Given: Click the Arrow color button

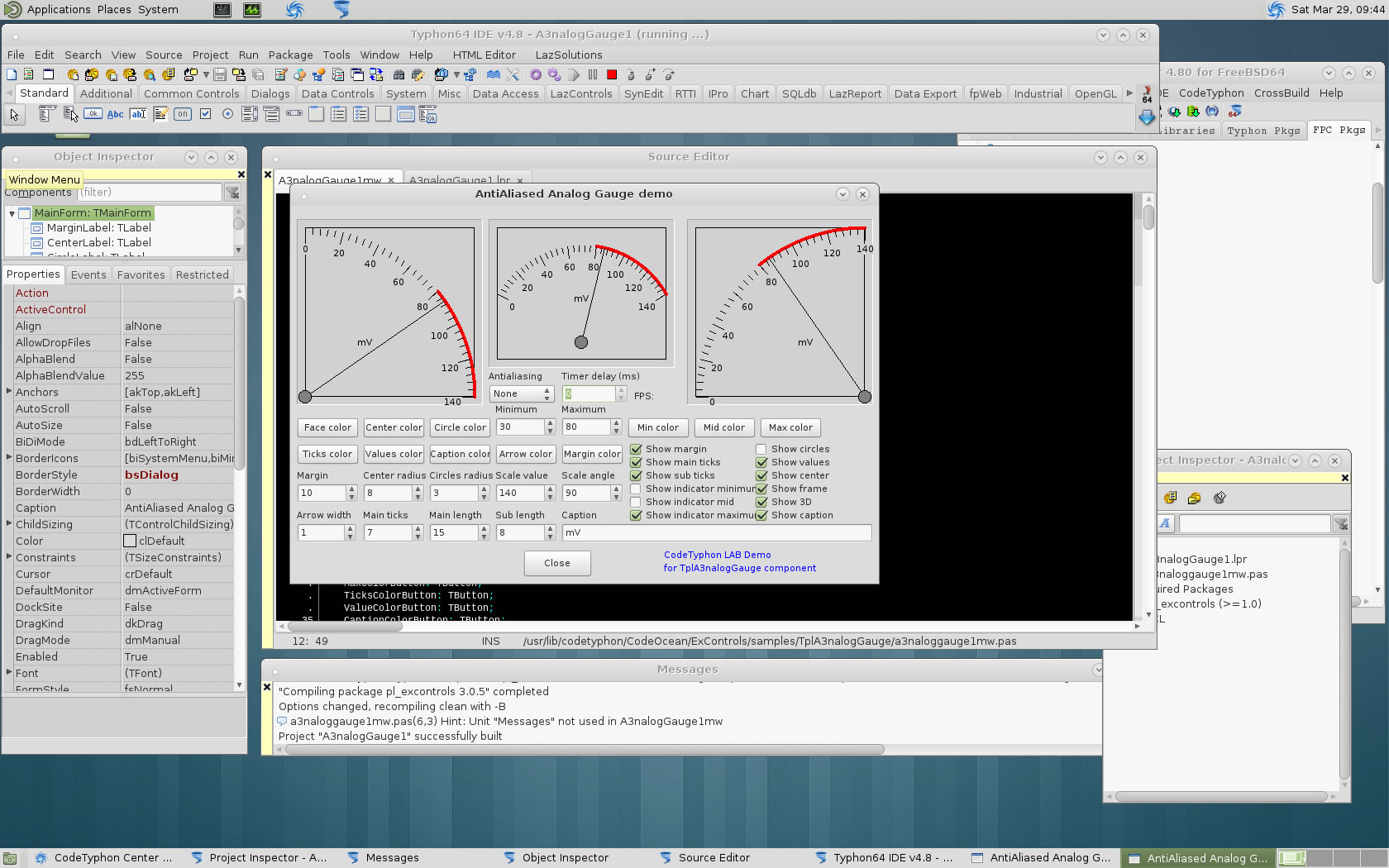Looking at the screenshot, I should (526, 454).
